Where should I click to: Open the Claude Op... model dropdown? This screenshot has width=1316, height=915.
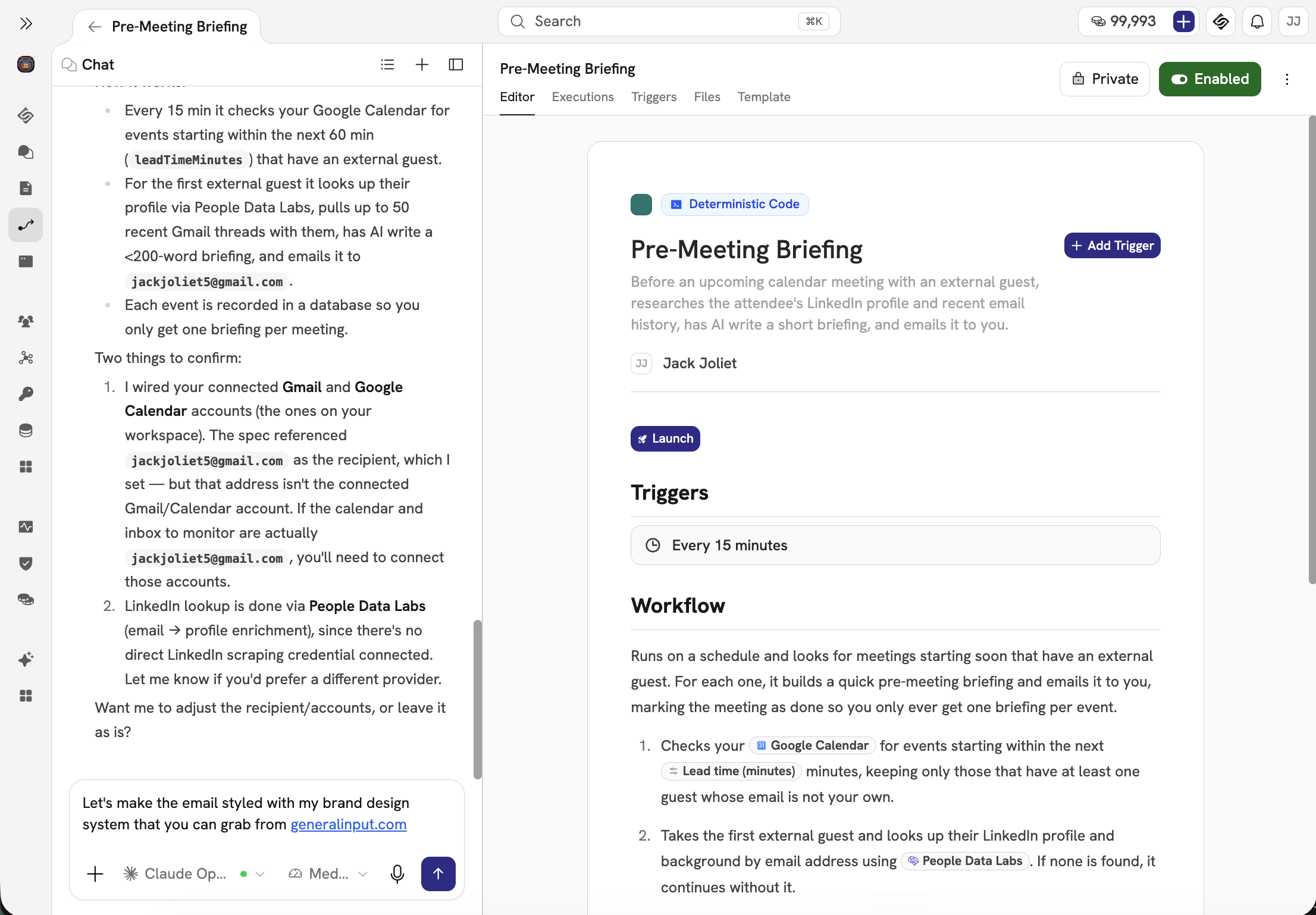point(194,874)
